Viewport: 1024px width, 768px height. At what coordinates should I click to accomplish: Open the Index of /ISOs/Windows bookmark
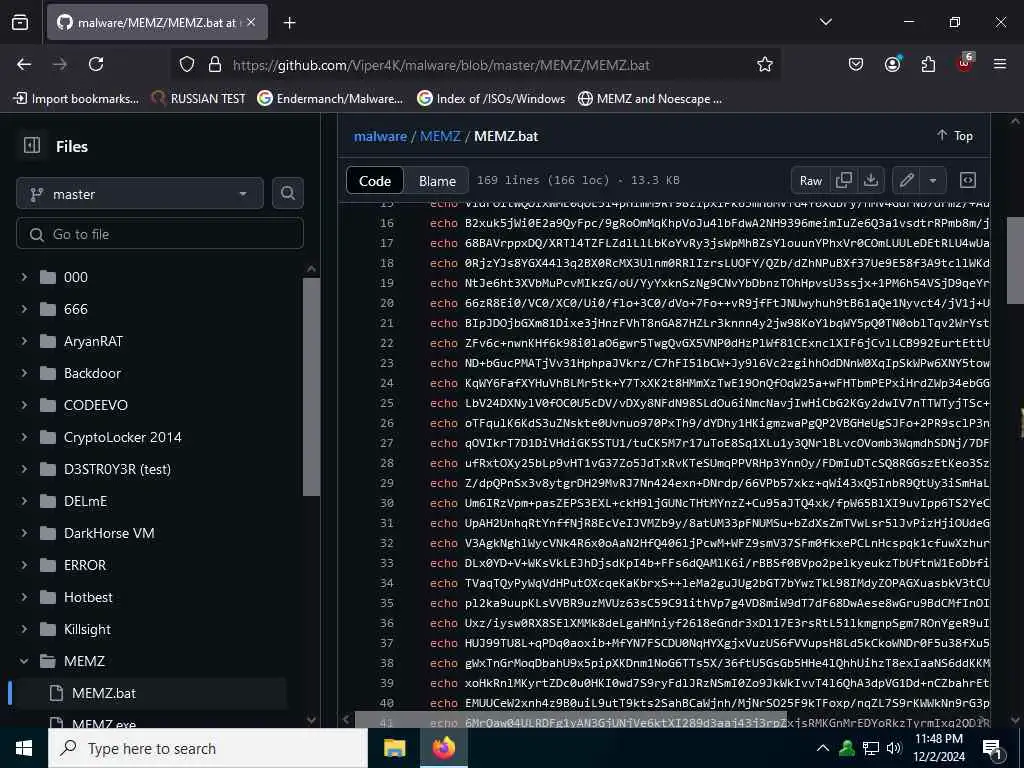click(491, 99)
